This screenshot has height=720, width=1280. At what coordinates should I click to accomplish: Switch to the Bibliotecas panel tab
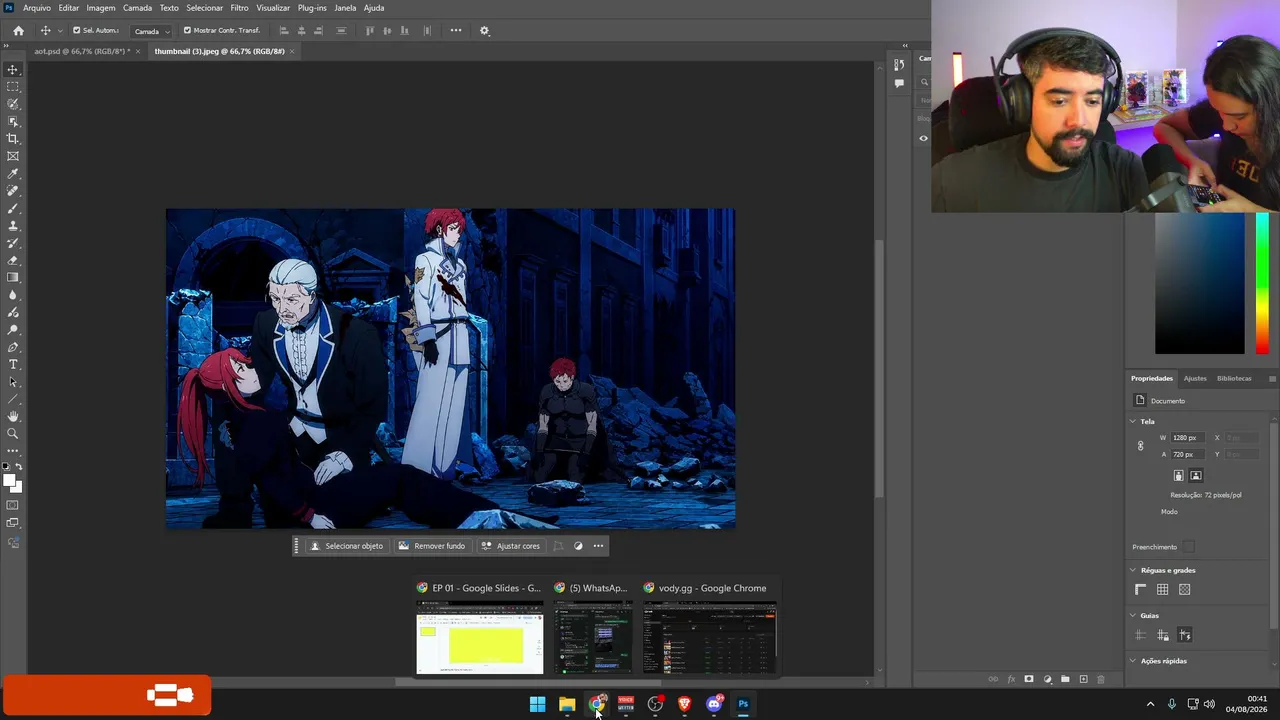(x=1234, y=379)
